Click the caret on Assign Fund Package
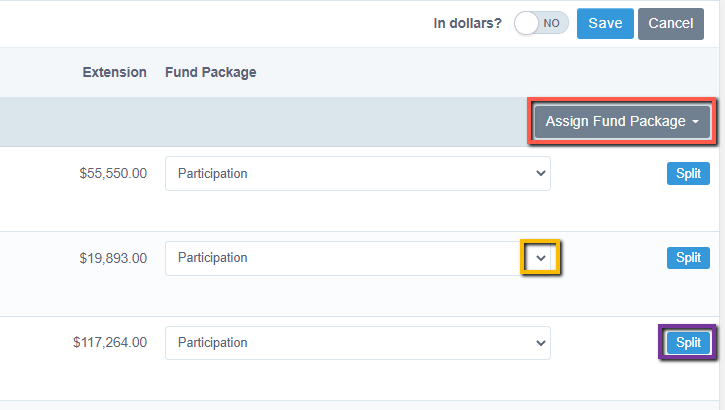The width and height of the screenshot is (725, 410). point(695,122)
